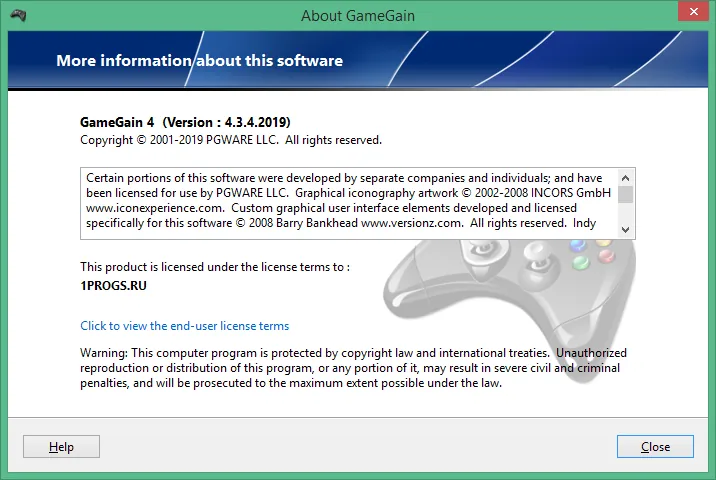Click the 'More information about this software' header
The width and height of the screenshot is (716, 480).
coord(200,61)
